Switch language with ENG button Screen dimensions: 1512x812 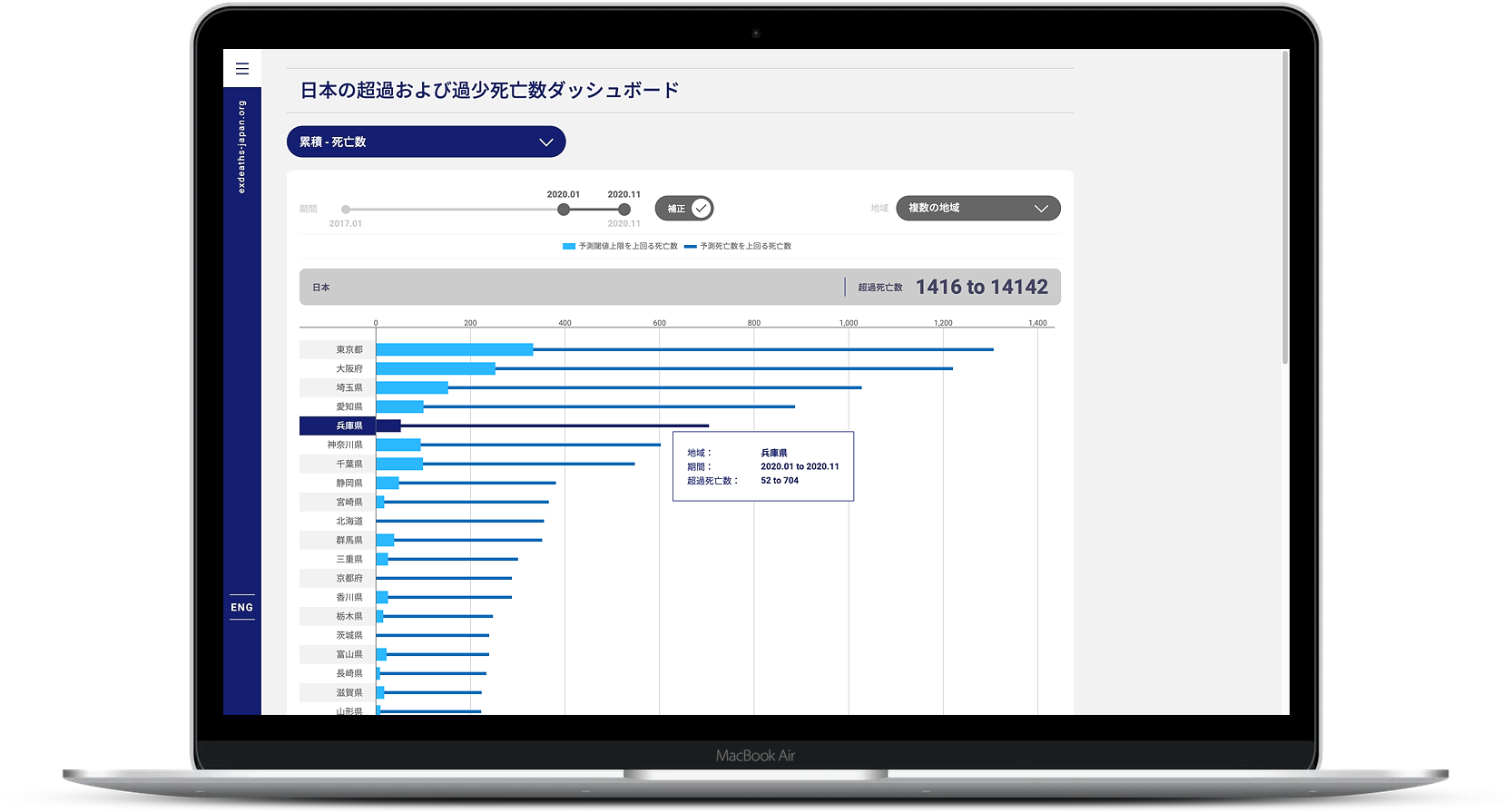click(x=241, y=608)
